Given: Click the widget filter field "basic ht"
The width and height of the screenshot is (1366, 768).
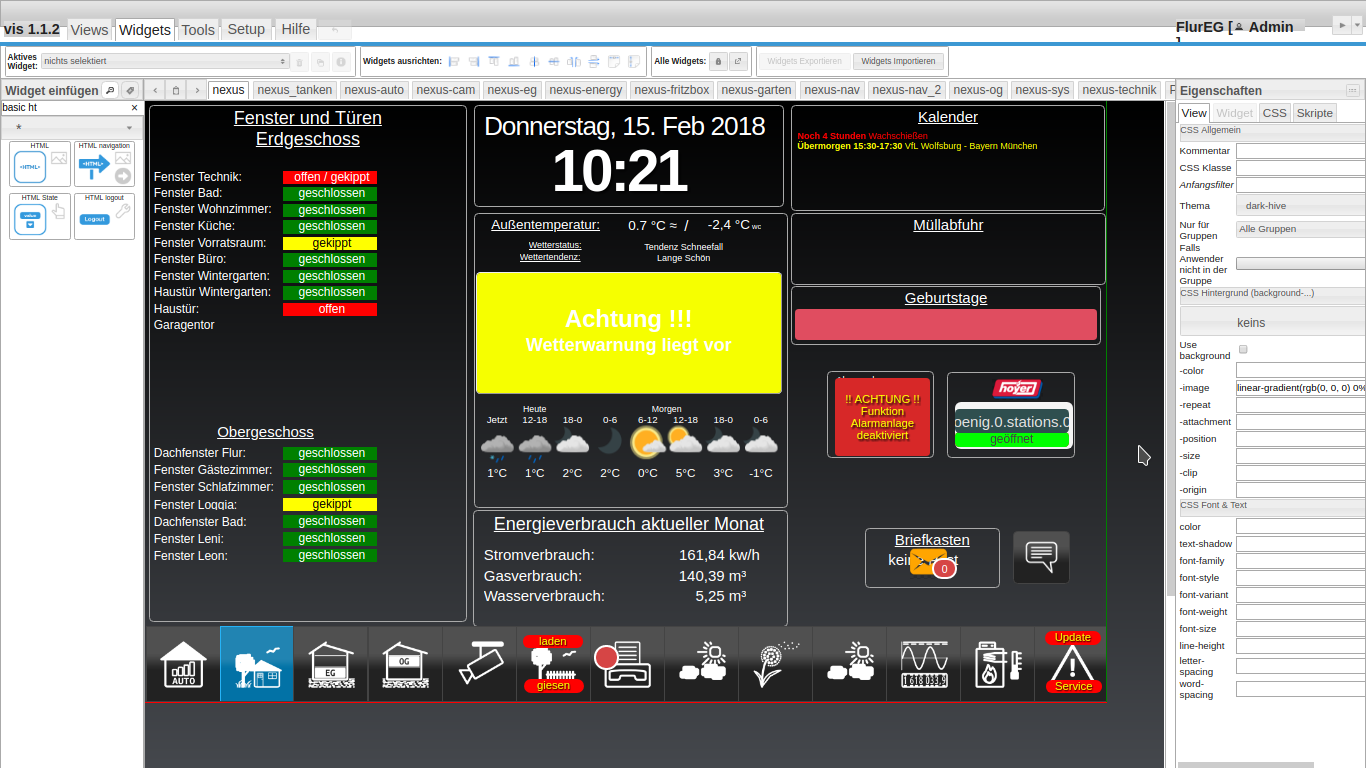Looking at the screenshot, I should (x=65, y=107).
